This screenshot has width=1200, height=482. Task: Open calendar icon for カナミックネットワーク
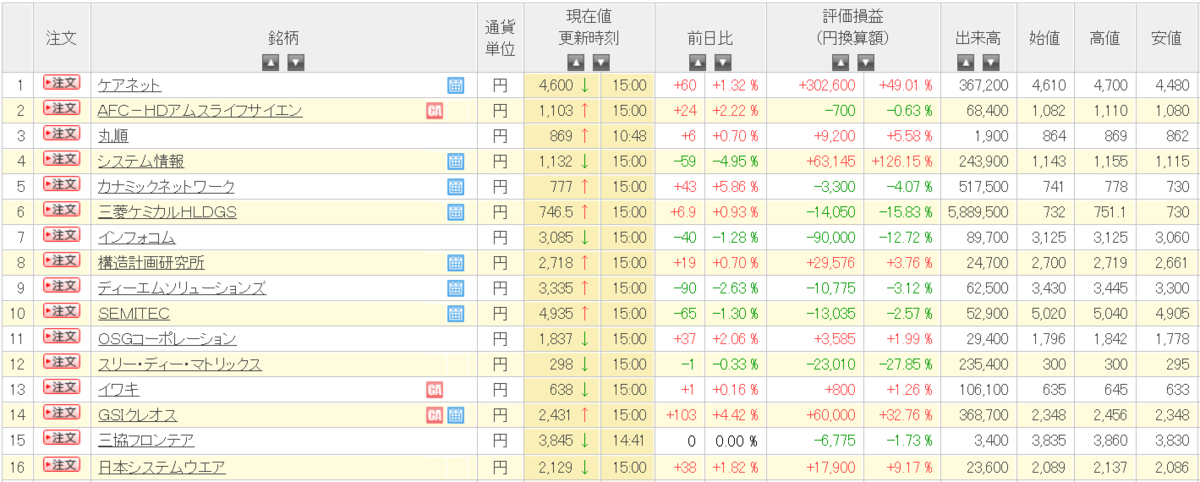tap(456, 186)
